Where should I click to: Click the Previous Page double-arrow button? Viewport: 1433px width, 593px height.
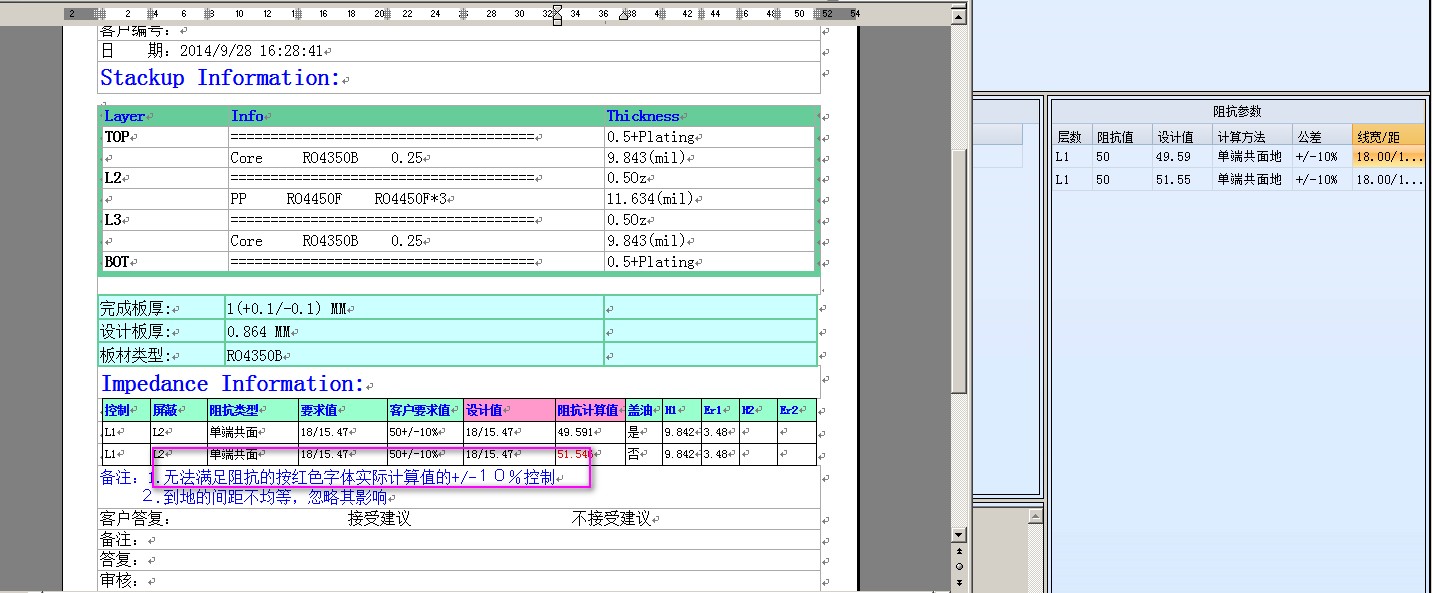tap(959, 551)
